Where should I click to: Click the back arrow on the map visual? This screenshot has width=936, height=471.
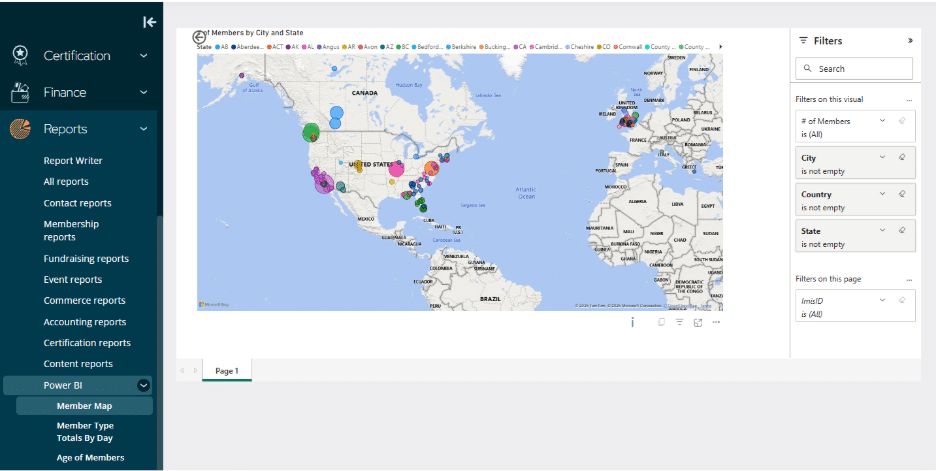tap(199, 36)
